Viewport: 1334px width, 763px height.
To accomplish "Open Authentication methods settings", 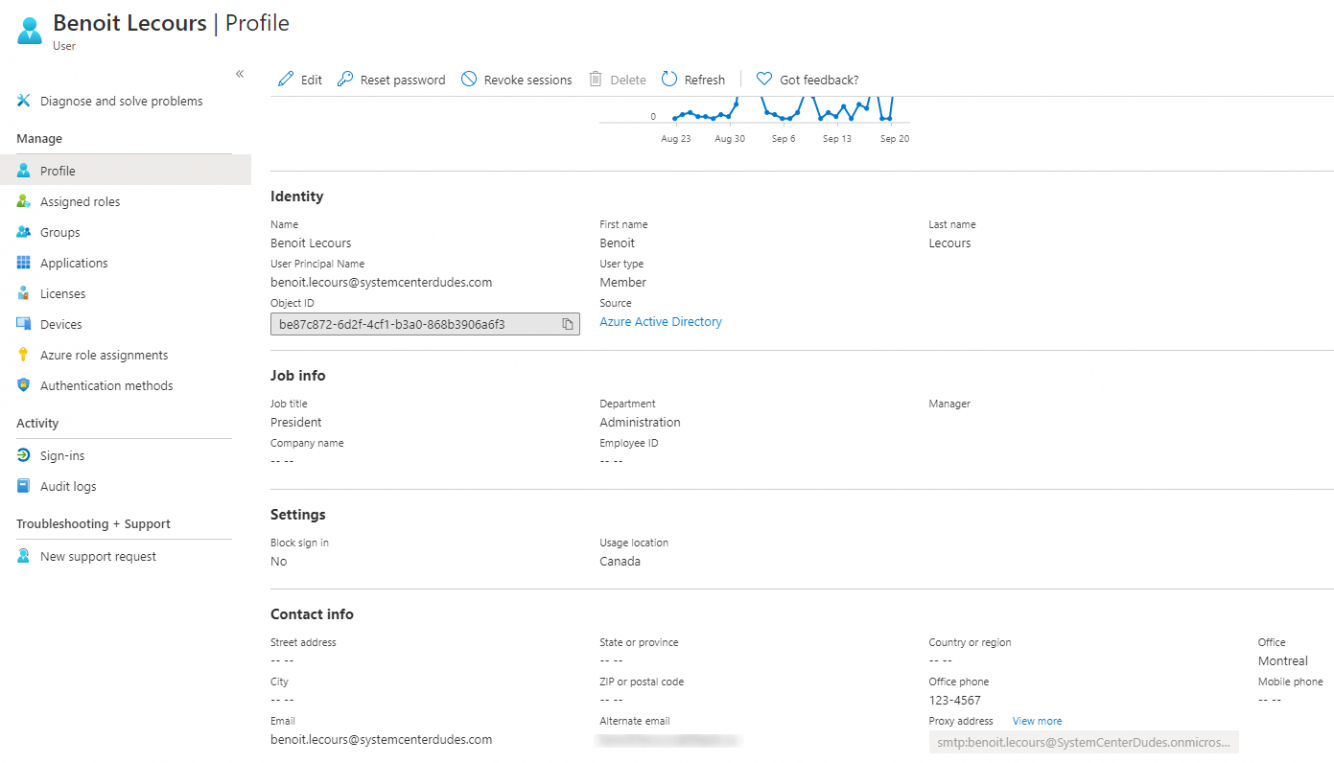I will (x=105, y=385).
